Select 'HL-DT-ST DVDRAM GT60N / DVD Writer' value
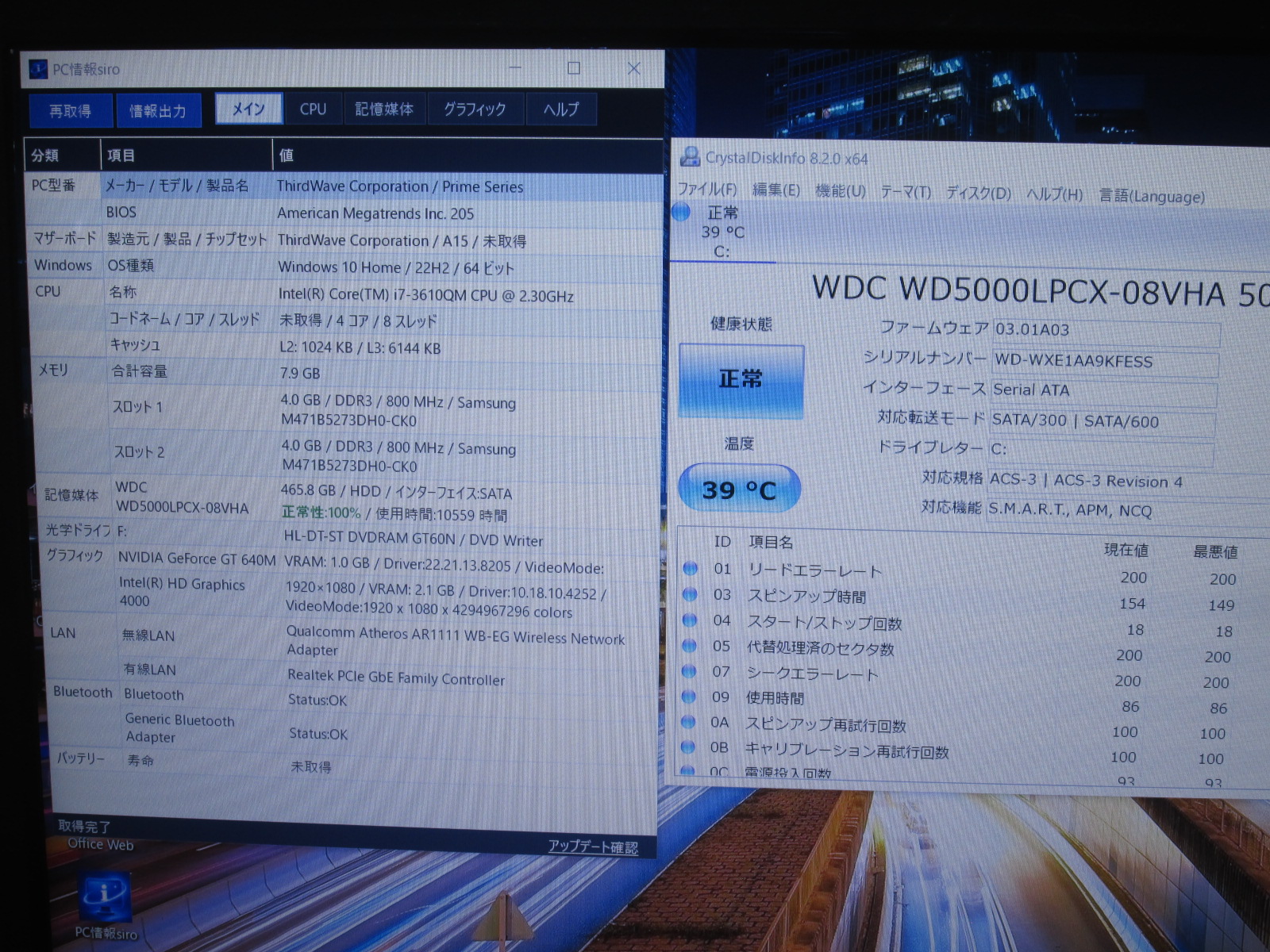Viewport: 1270px width, 952px height. pyautogui.click(x=414, y=539)
